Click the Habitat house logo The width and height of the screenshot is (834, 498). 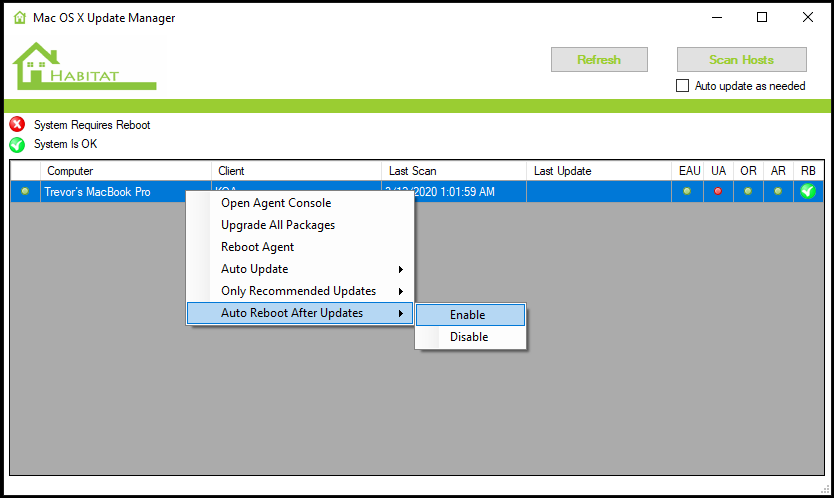82,67
